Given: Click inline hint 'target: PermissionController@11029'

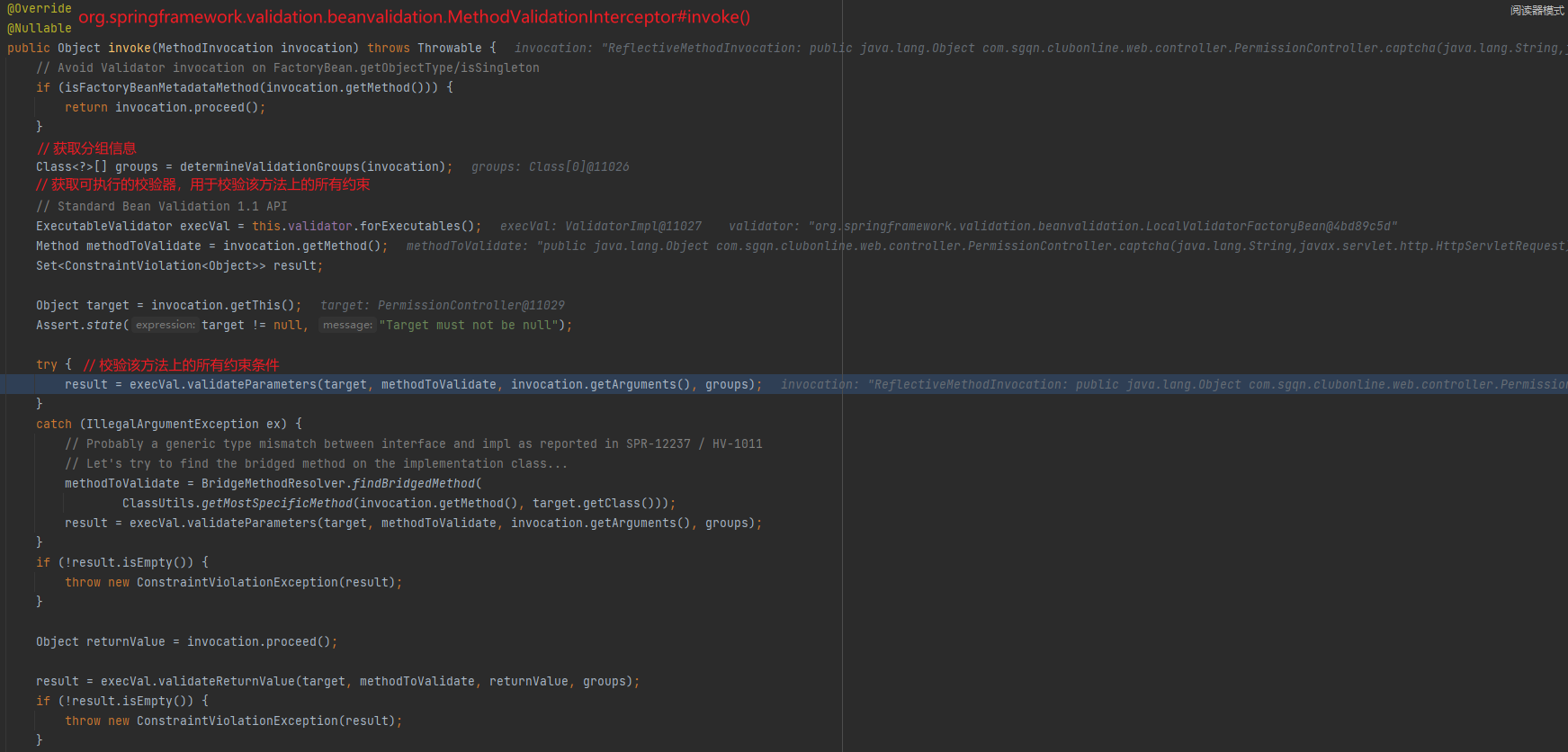Looking at the screenshot, I should click(443, 305).
